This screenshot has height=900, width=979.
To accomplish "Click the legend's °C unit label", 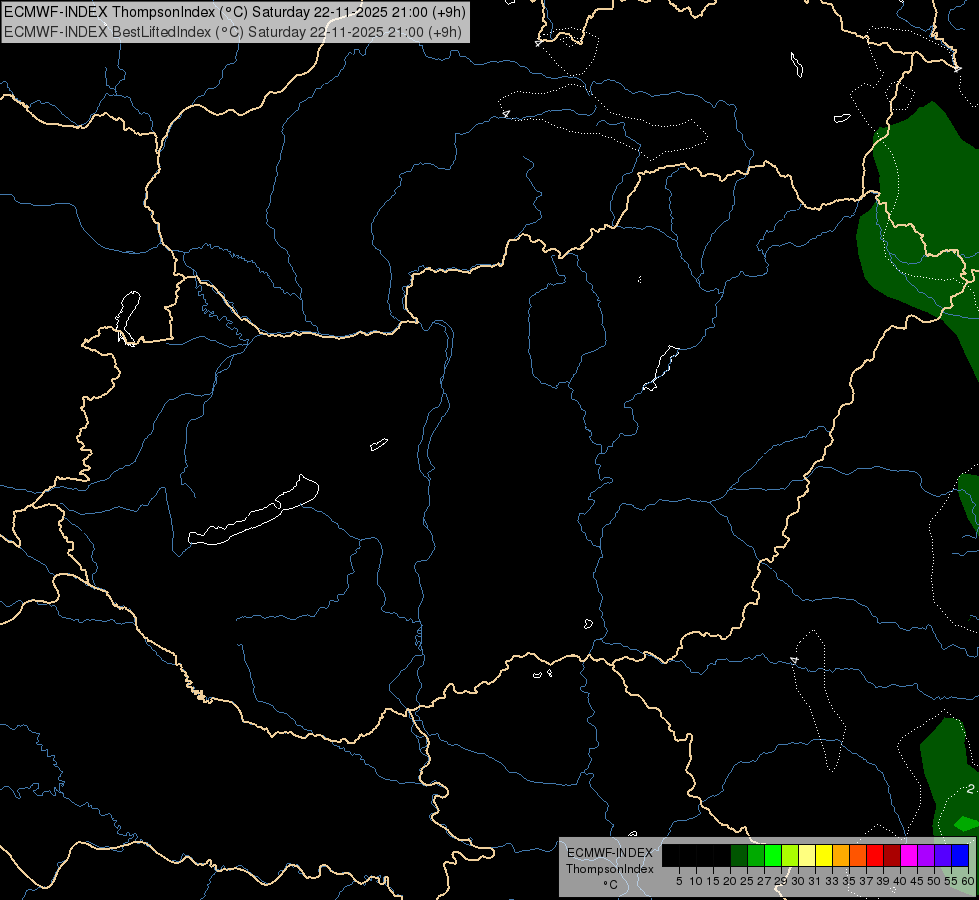I will [x=610, y=884].
